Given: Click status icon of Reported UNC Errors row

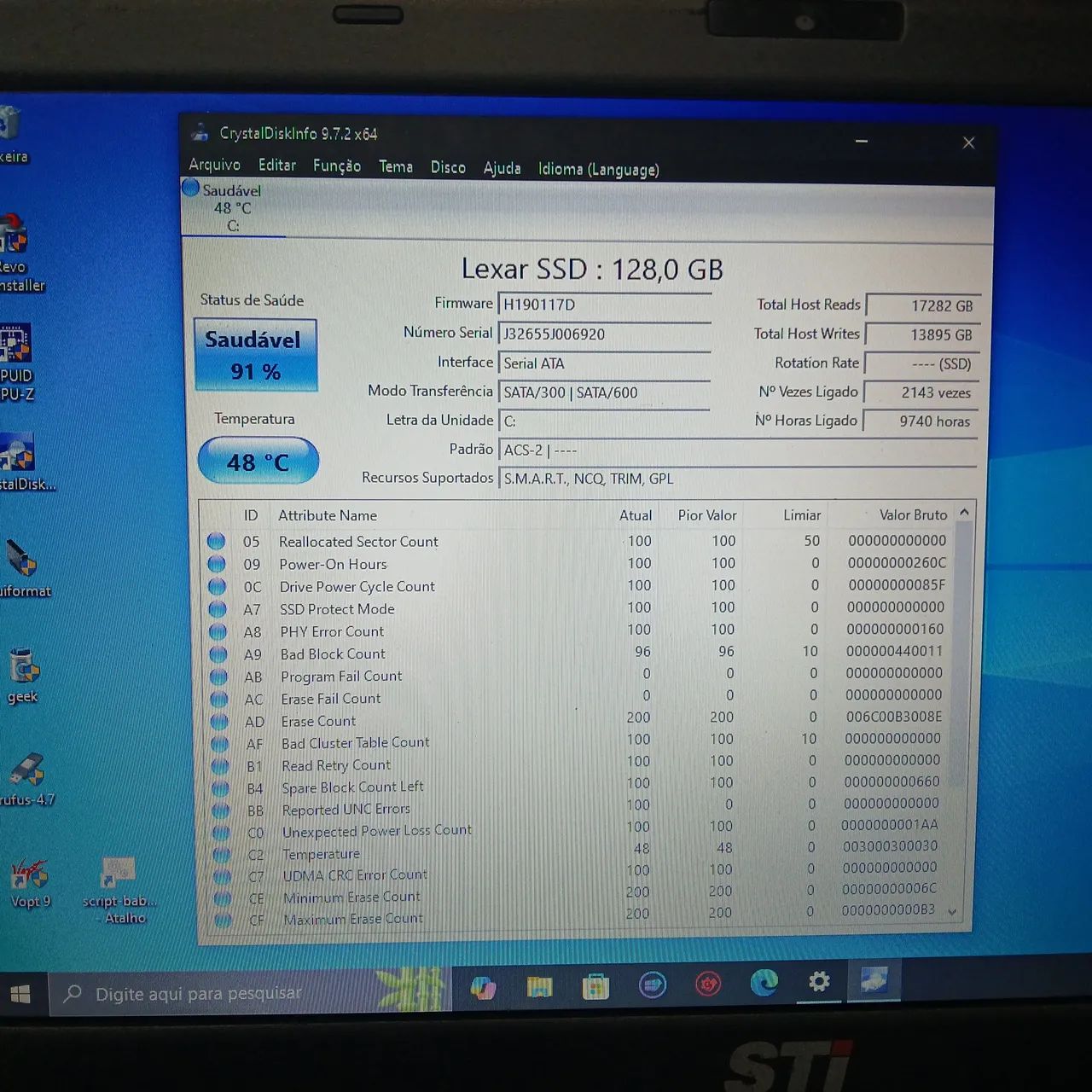Looking at the screenshot, I should [x=222, y=810].
